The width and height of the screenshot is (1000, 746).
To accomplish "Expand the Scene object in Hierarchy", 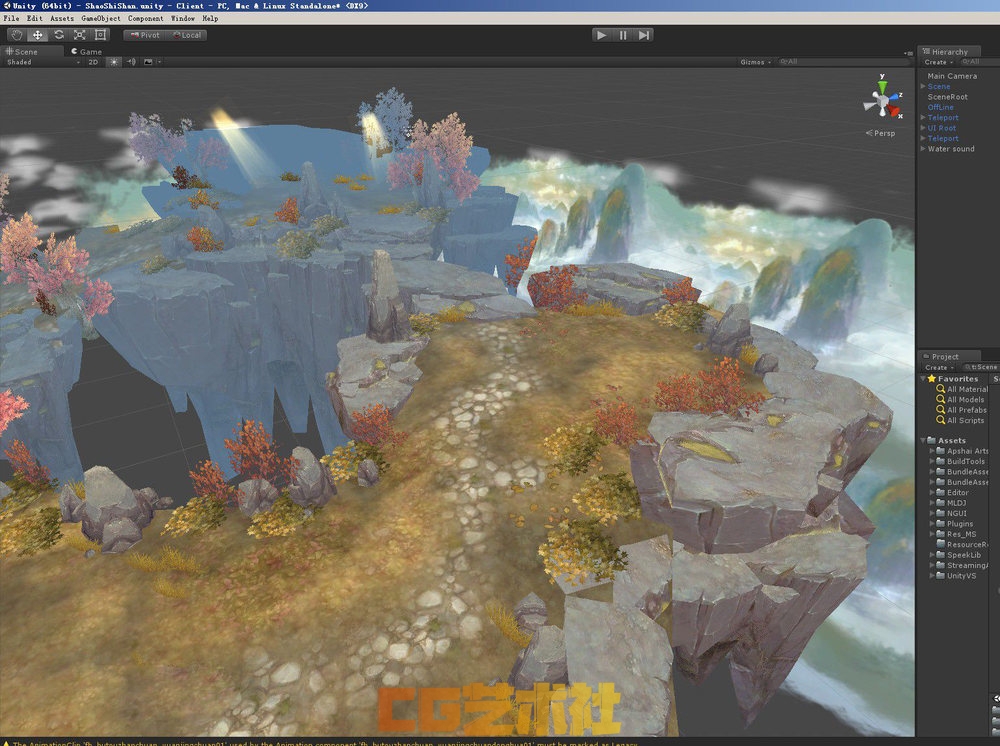I will (923, 86).
